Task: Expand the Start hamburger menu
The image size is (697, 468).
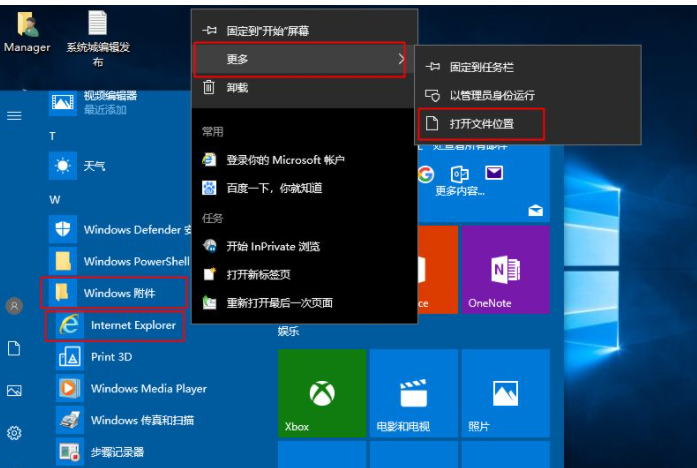Action: click(14, 116)
